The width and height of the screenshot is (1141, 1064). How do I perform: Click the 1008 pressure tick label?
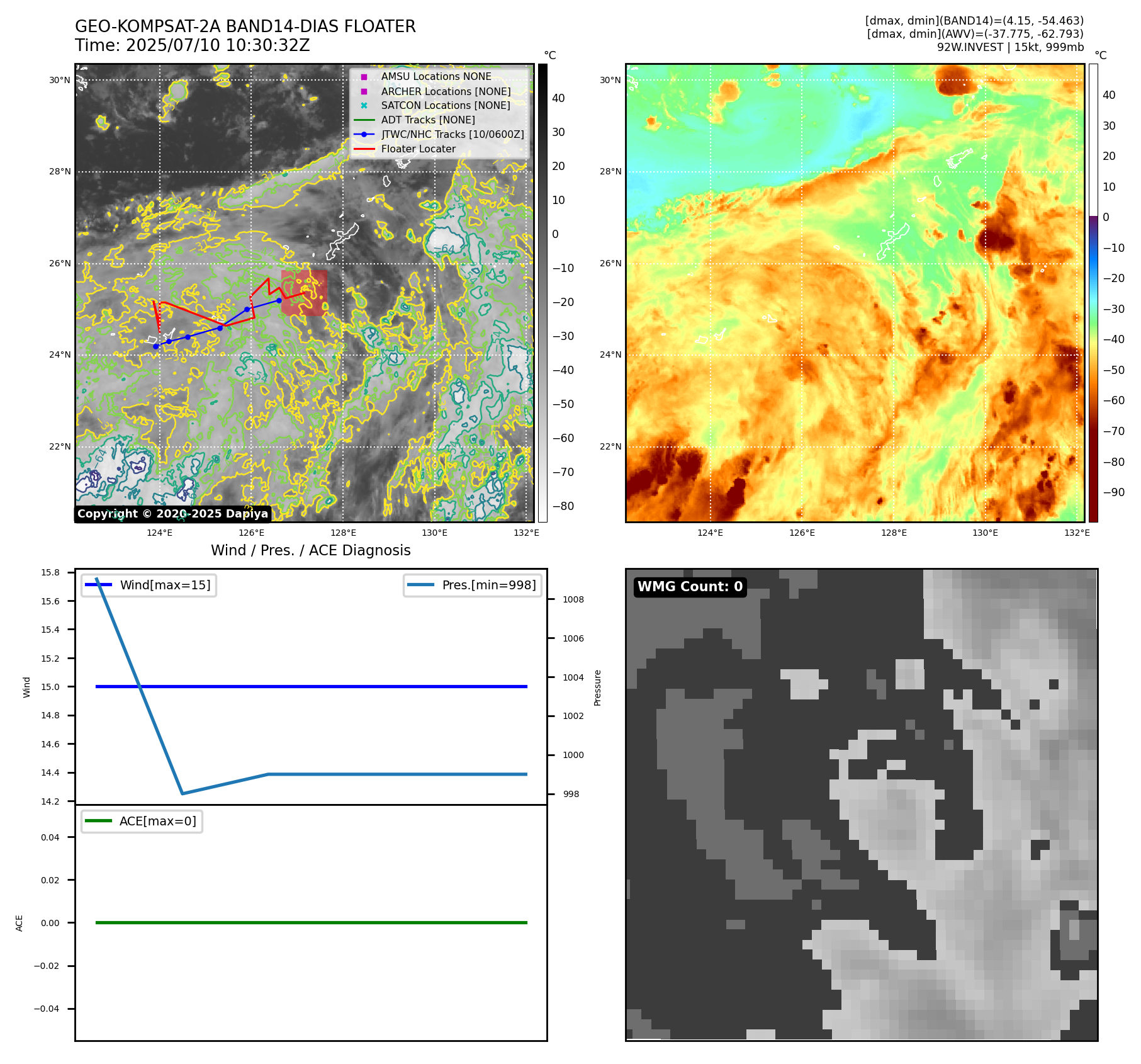[573, 599]
